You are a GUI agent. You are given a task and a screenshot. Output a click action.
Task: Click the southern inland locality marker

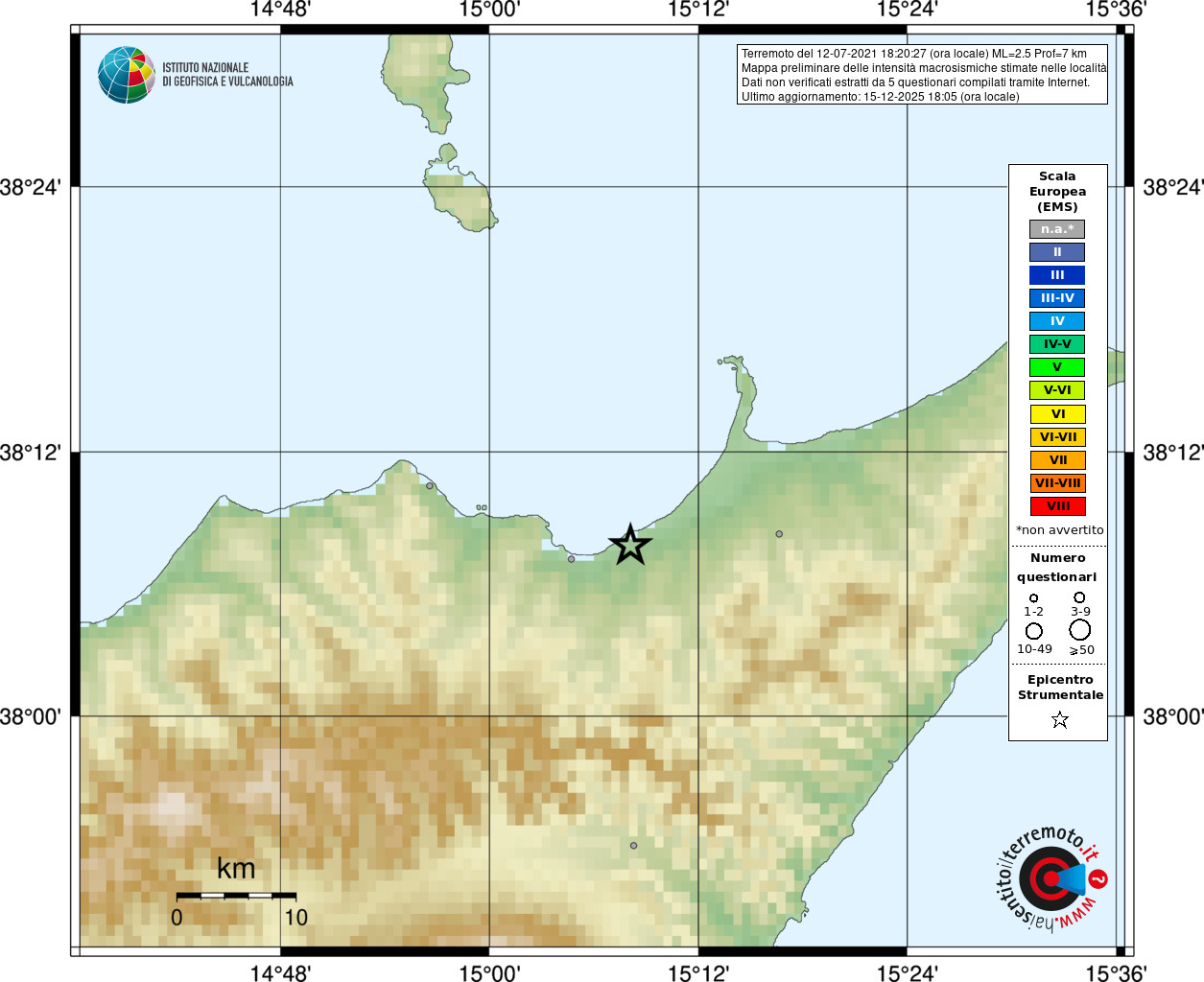[x=633, y=846]
